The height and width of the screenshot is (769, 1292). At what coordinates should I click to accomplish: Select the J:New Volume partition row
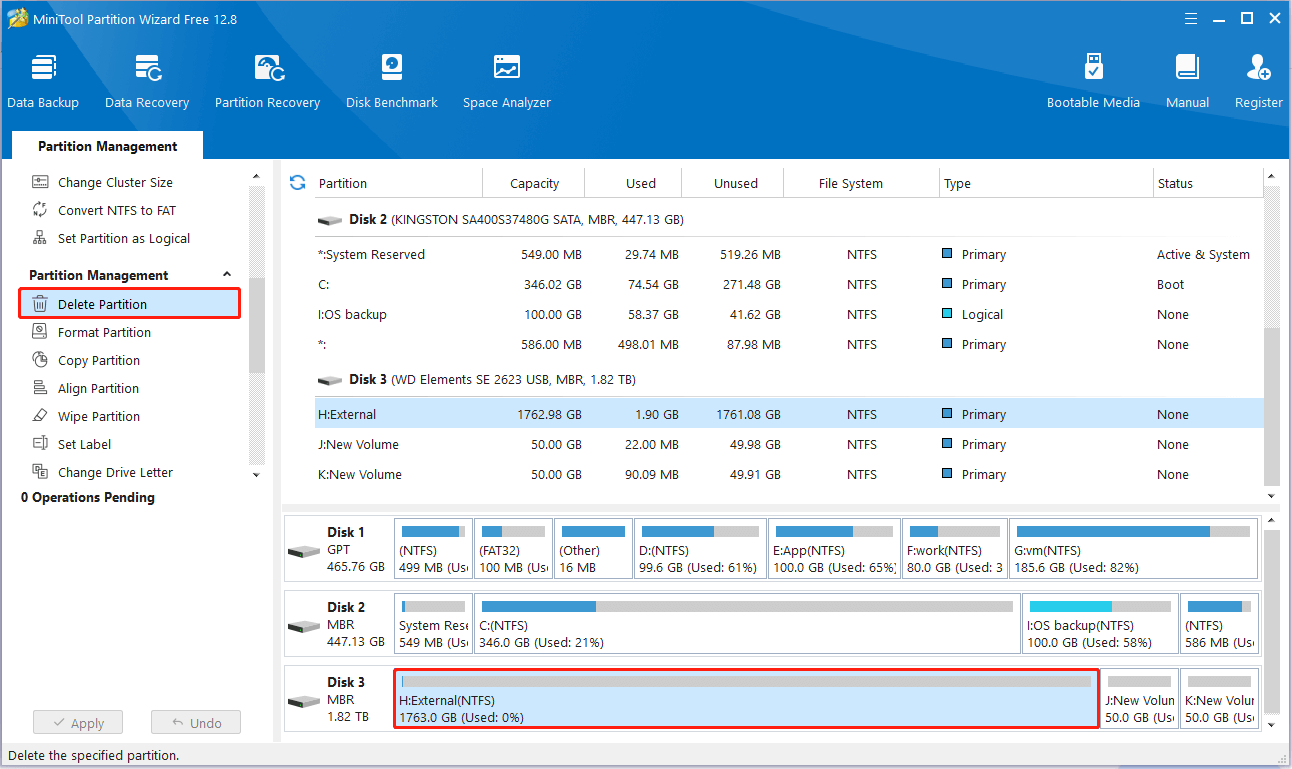(788, 444)
